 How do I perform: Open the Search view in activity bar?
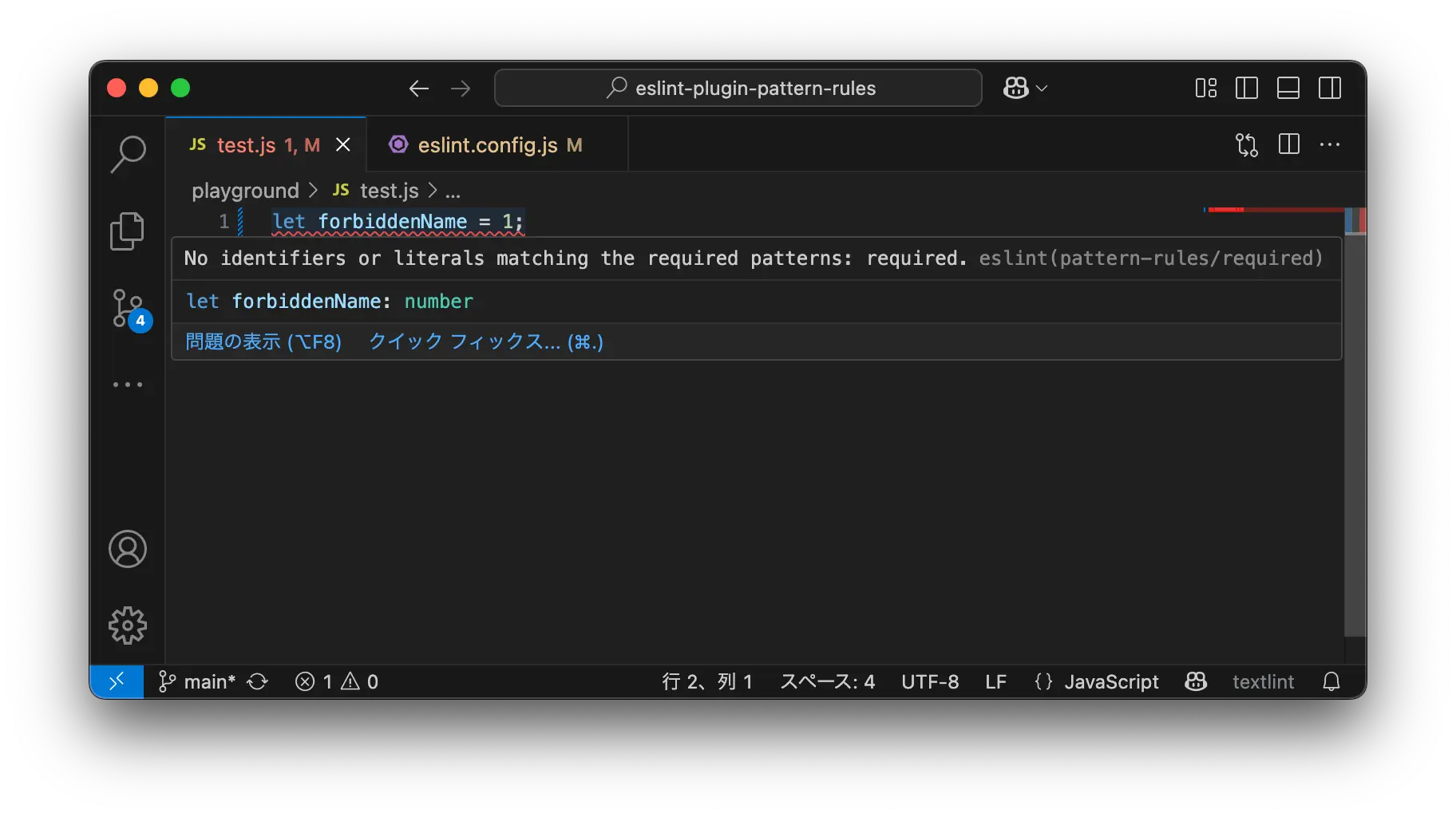128,154
